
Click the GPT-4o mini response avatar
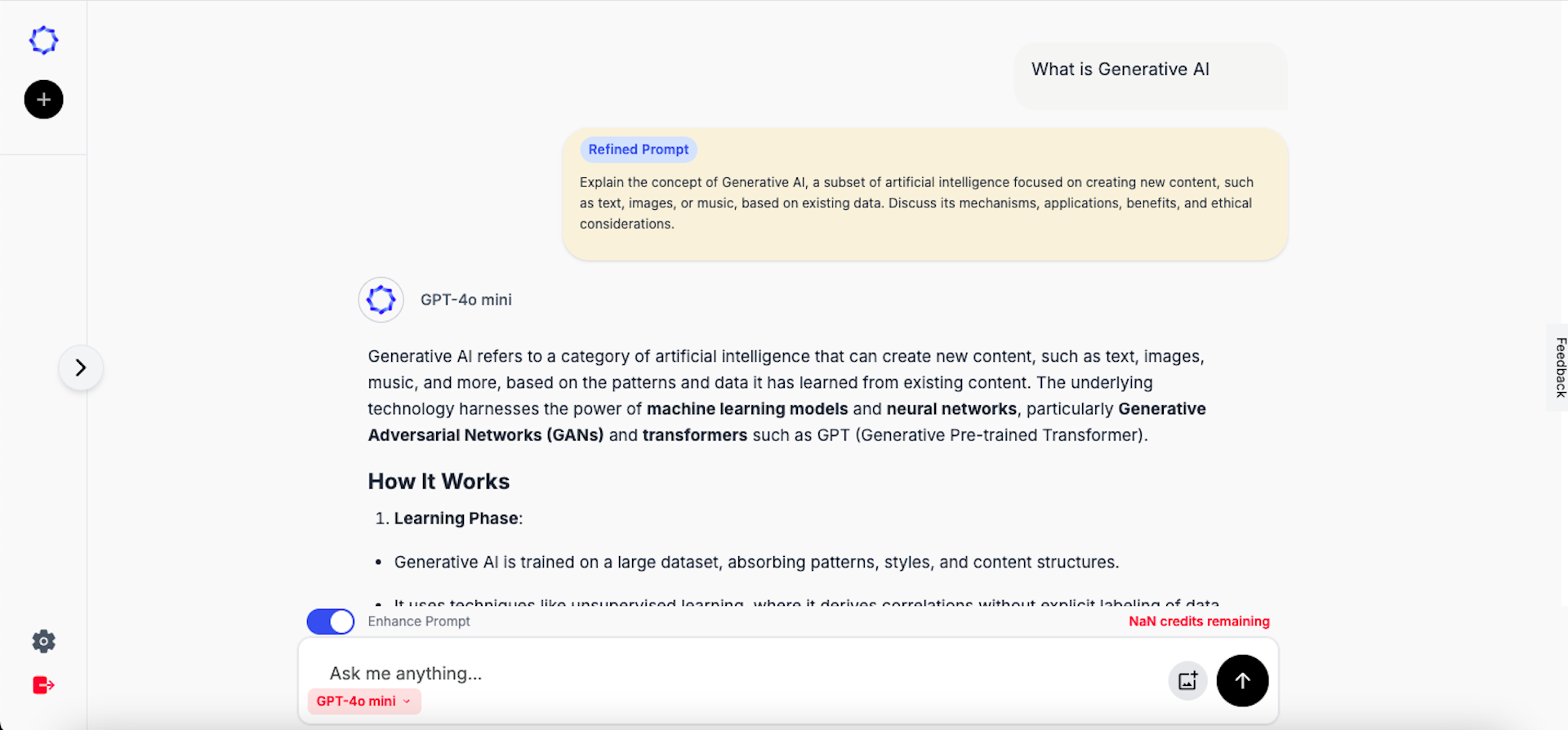(381, 300)
